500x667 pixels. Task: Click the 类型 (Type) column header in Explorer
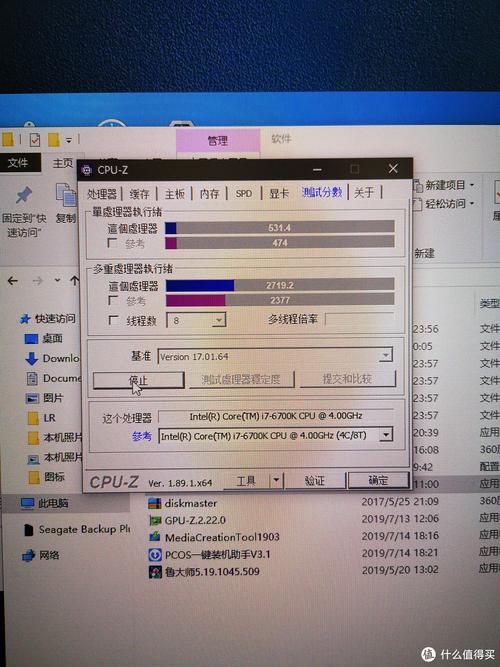tap(489, 303)
